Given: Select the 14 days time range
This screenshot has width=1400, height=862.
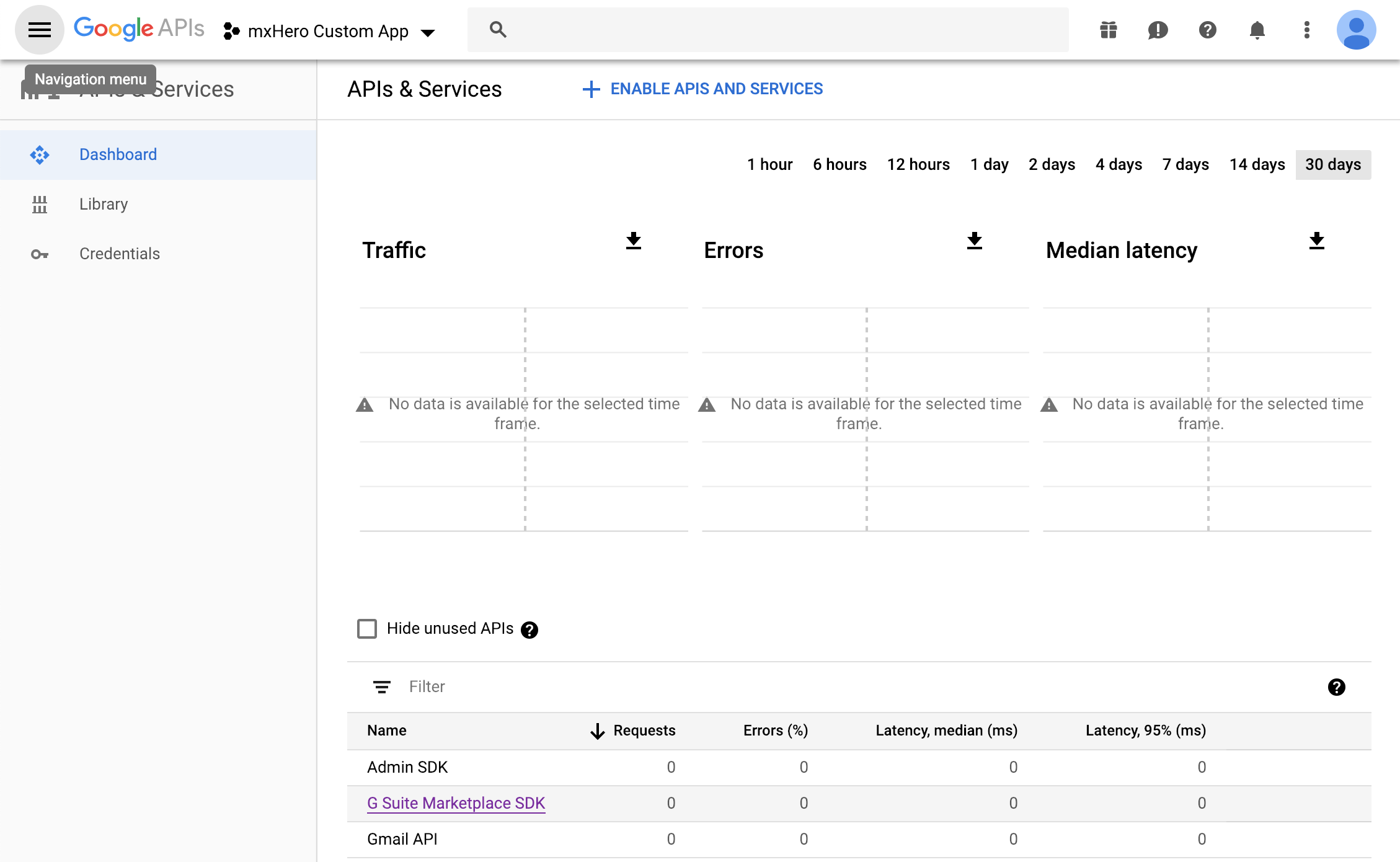Looking at the screenshot, I should point(1257,164).
